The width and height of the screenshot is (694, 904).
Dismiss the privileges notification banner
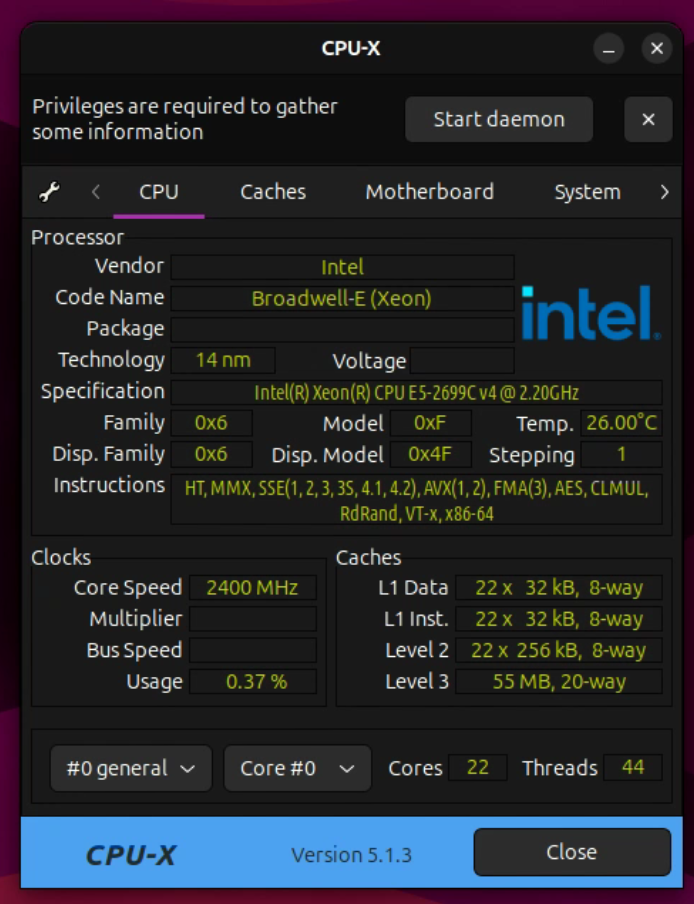(x=648, y=120)
